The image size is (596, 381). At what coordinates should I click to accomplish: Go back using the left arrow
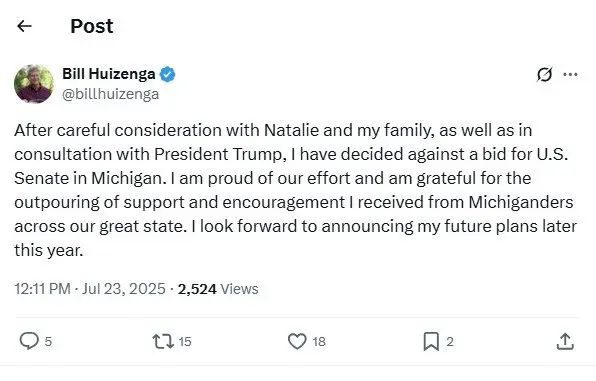click(x=24, y=26)
